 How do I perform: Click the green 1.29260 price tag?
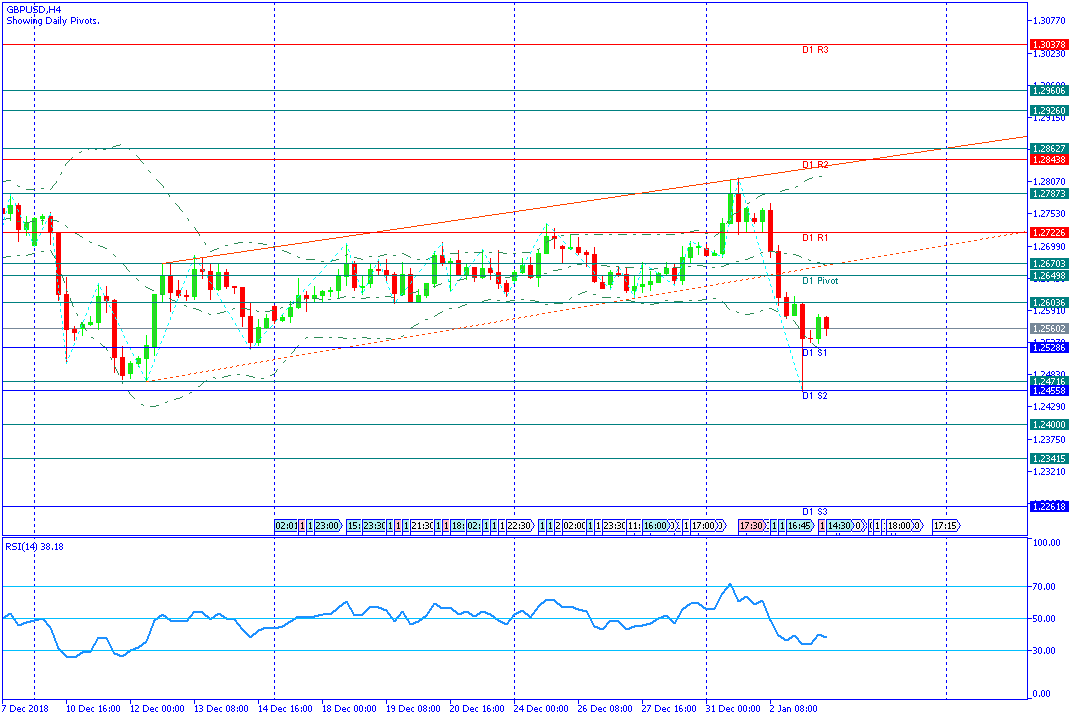[x=1048, y=111]
